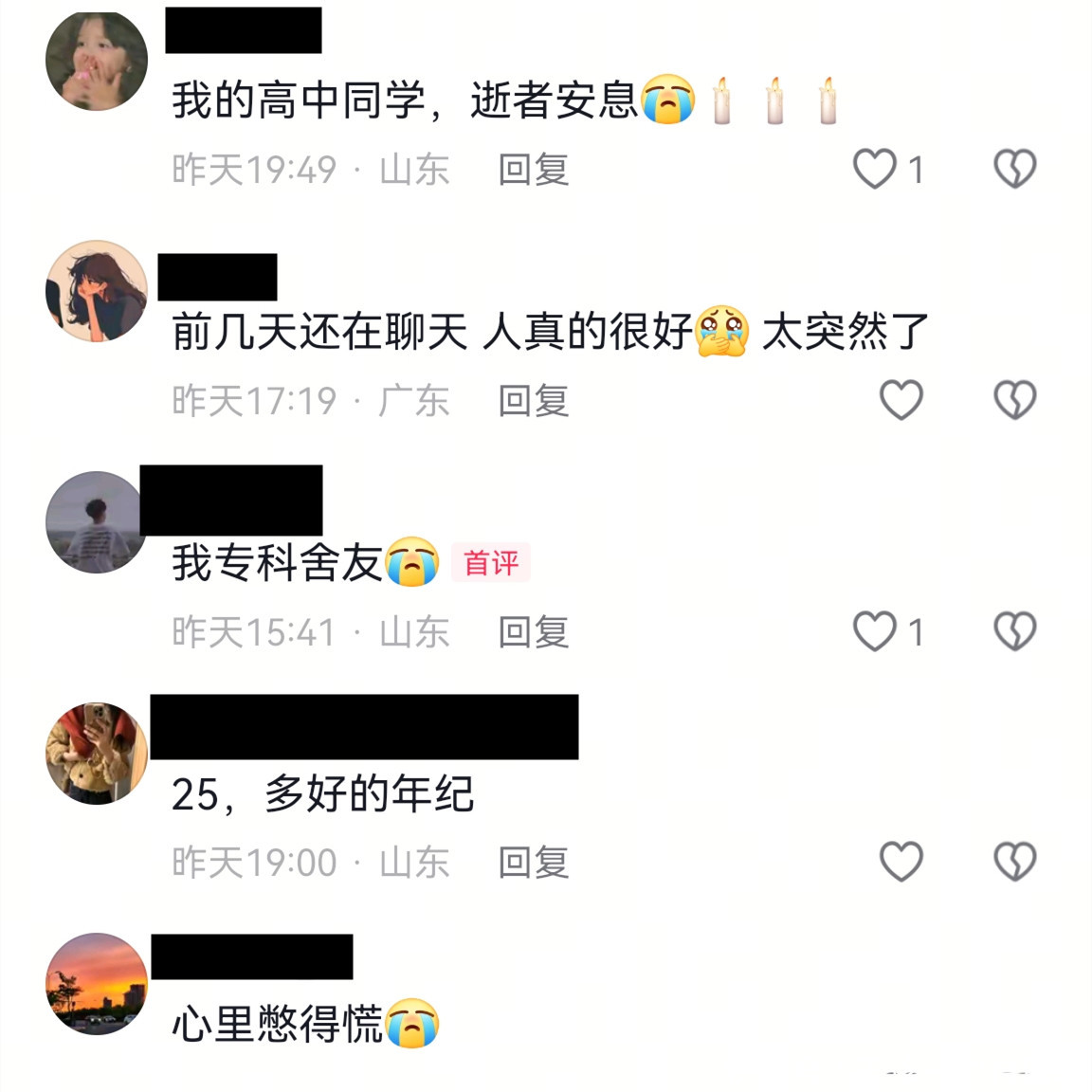Screen dimensions: 1092x1092
Task: Like the 我专科舍友 comment
Action: click(875, 631)
